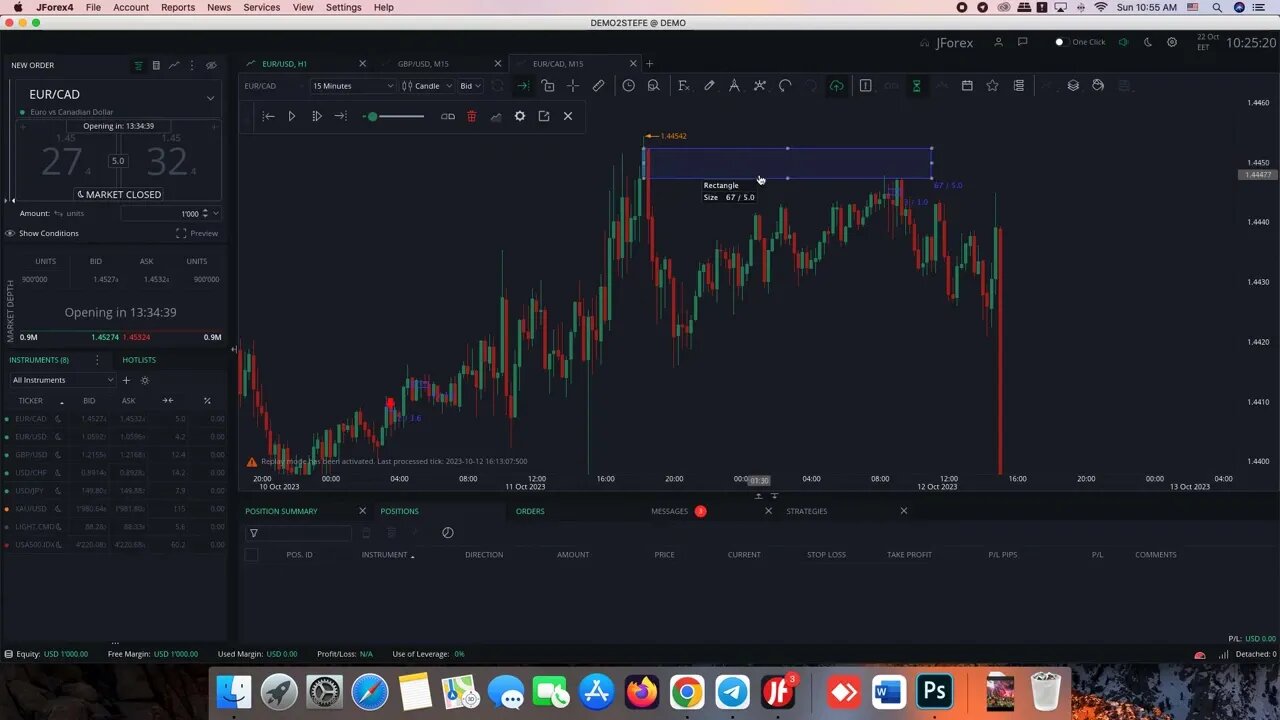
Task: Open the Strategies tab
Action: [806, 511]
